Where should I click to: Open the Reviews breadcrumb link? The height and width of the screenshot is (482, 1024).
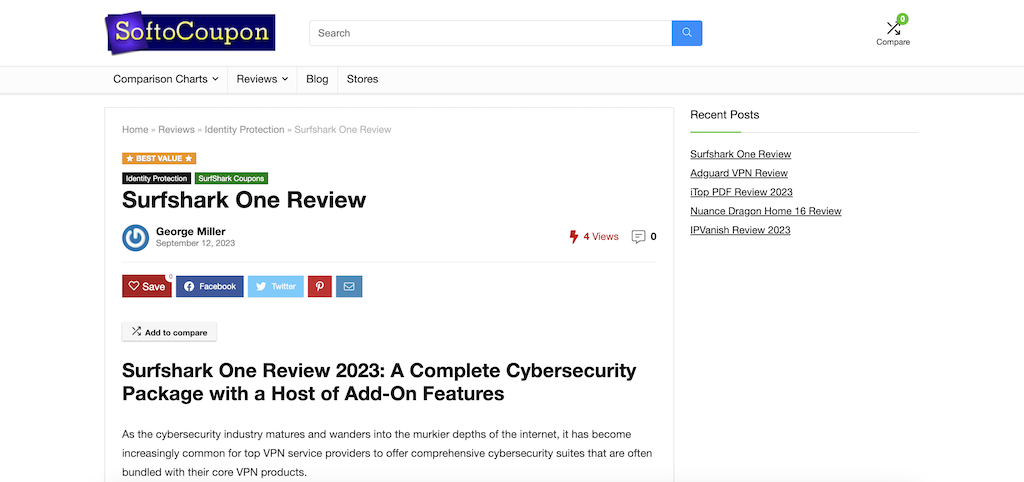[x=176, y=129]
